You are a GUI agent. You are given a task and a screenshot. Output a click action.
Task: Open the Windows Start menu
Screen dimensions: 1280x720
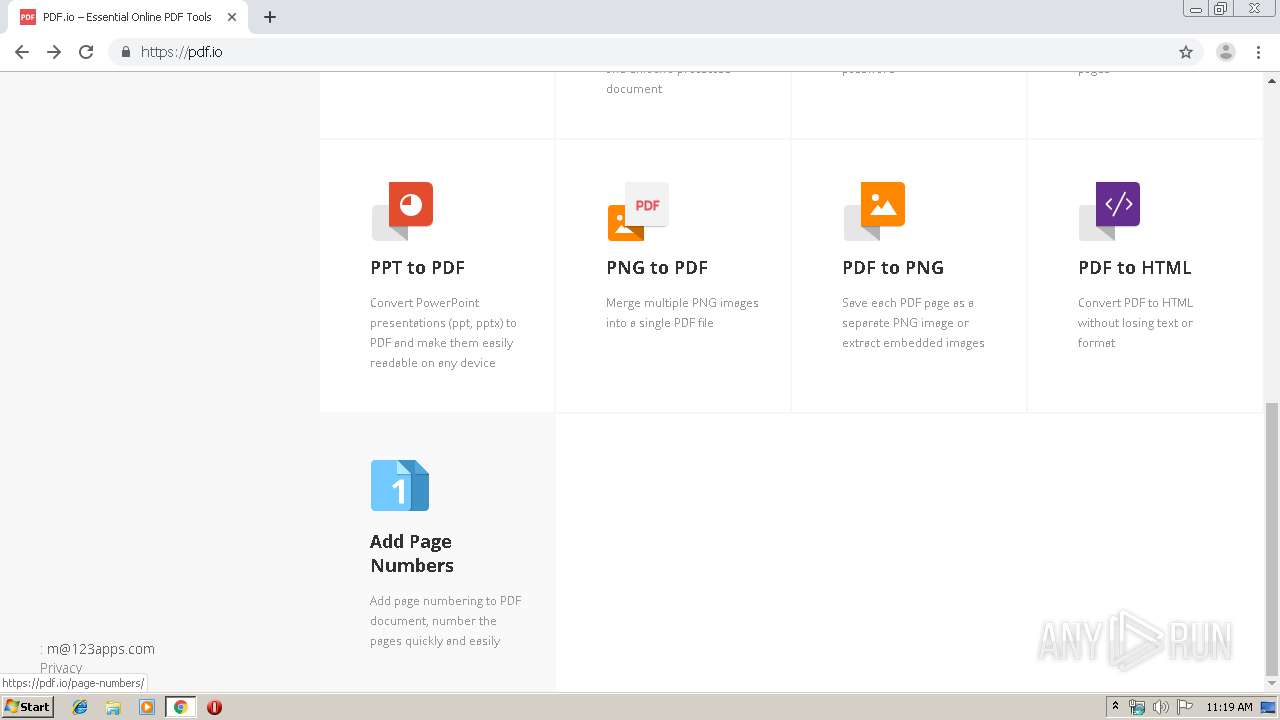[x=27, y=707]
